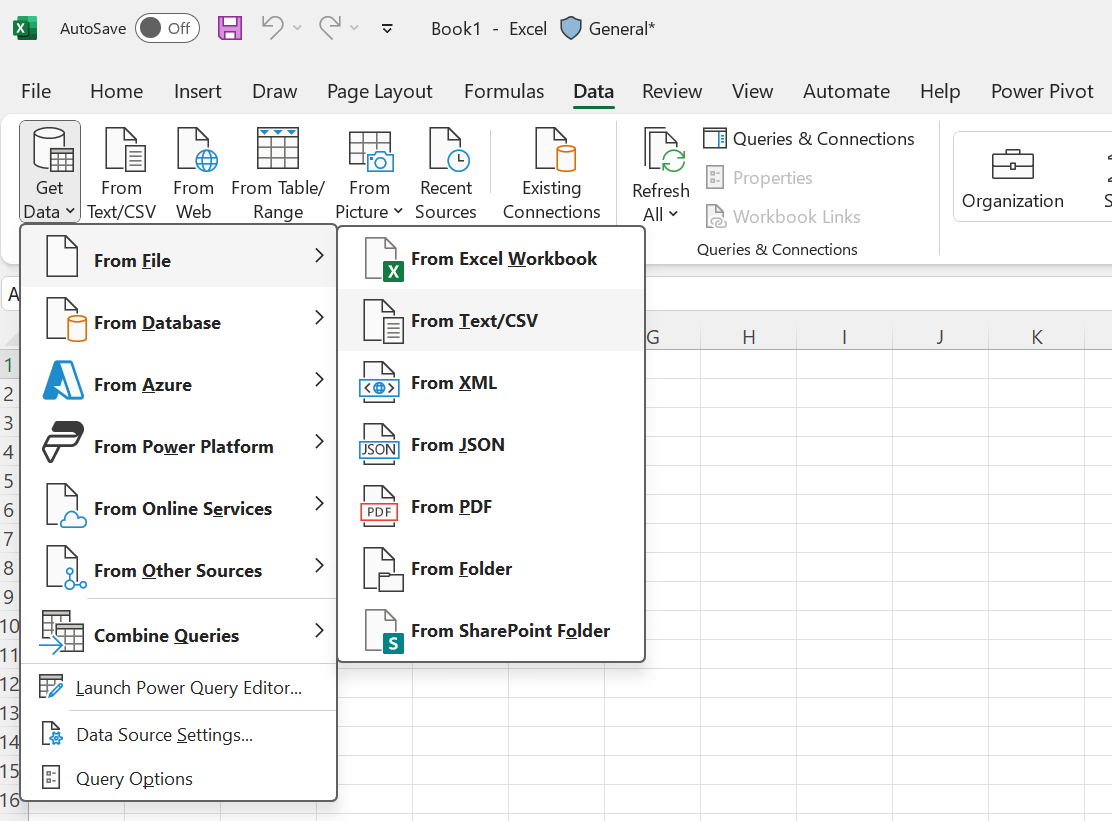Image resolution: width=1112 pixels, height=821 pixels.
Task: Expand the Combine Queries submenu
Action: (179, 632)
